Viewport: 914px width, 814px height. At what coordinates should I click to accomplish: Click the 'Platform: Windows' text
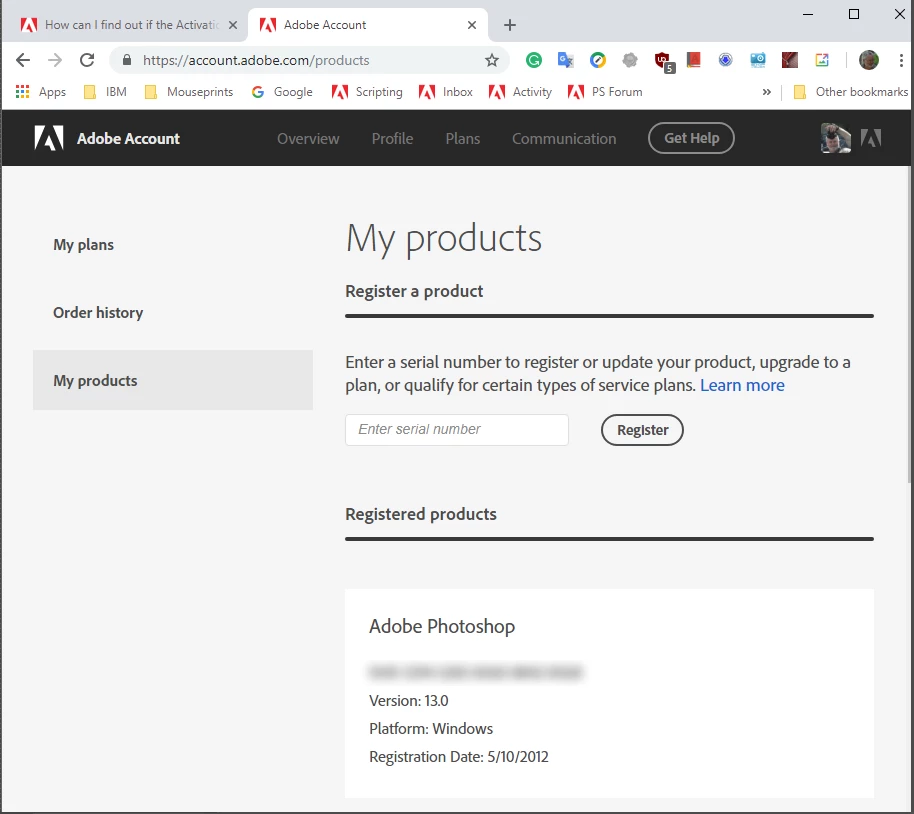[x=431, y=728]
